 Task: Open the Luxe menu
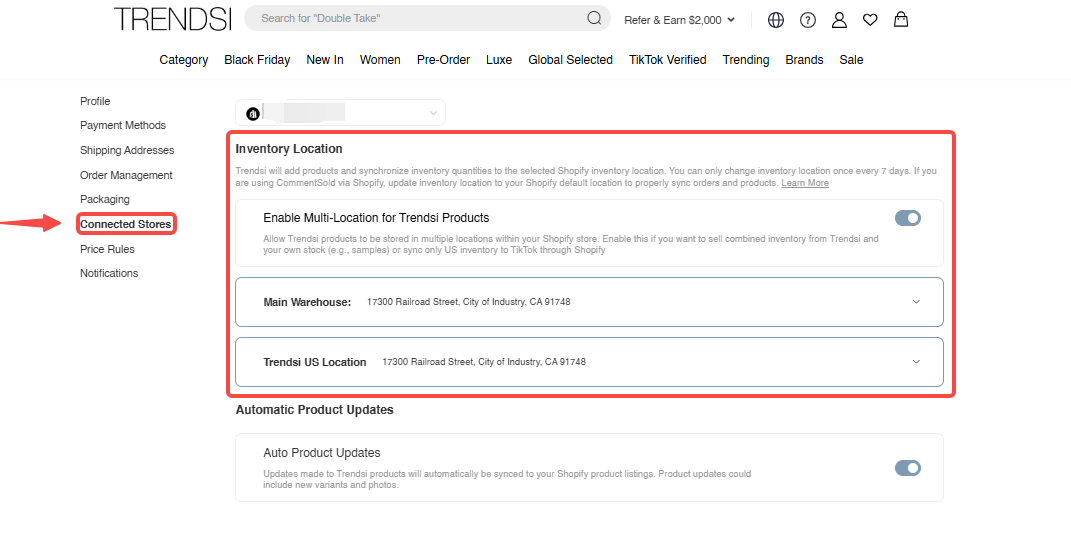click(499, 59)
